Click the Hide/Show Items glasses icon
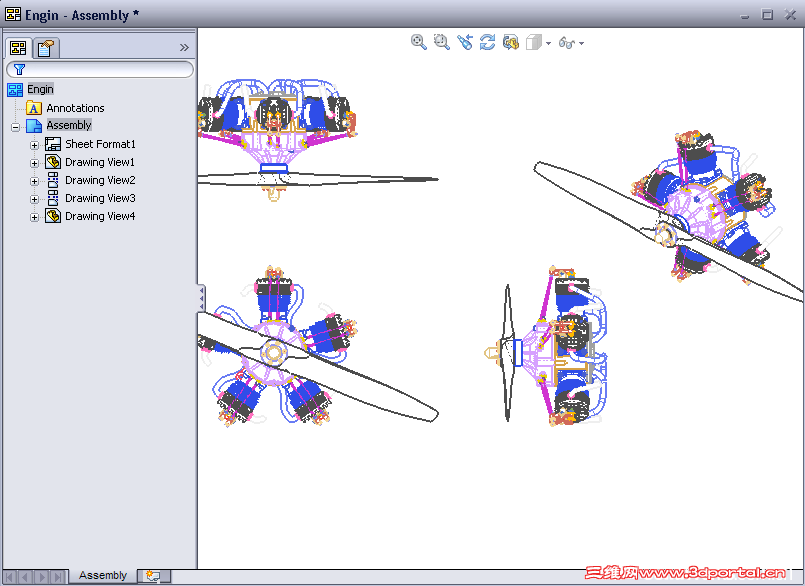The height and width of the screenshot is (586, 805). pos(566,43)
